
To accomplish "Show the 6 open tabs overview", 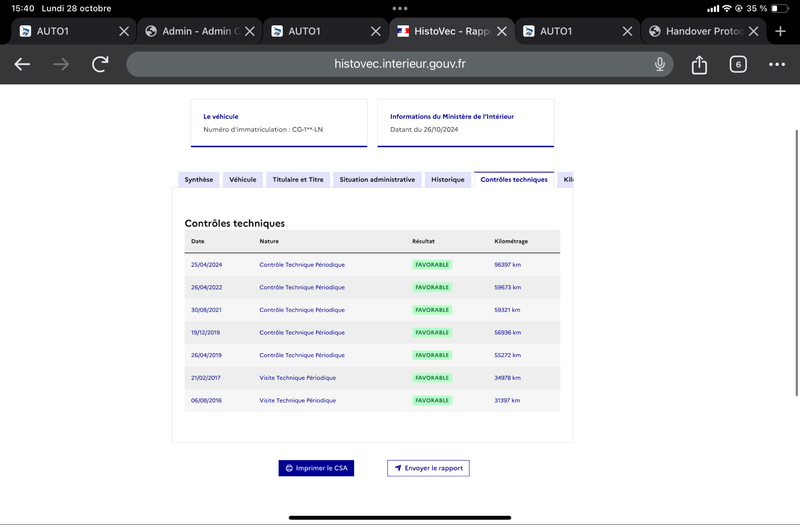I will tap(738, 64).
